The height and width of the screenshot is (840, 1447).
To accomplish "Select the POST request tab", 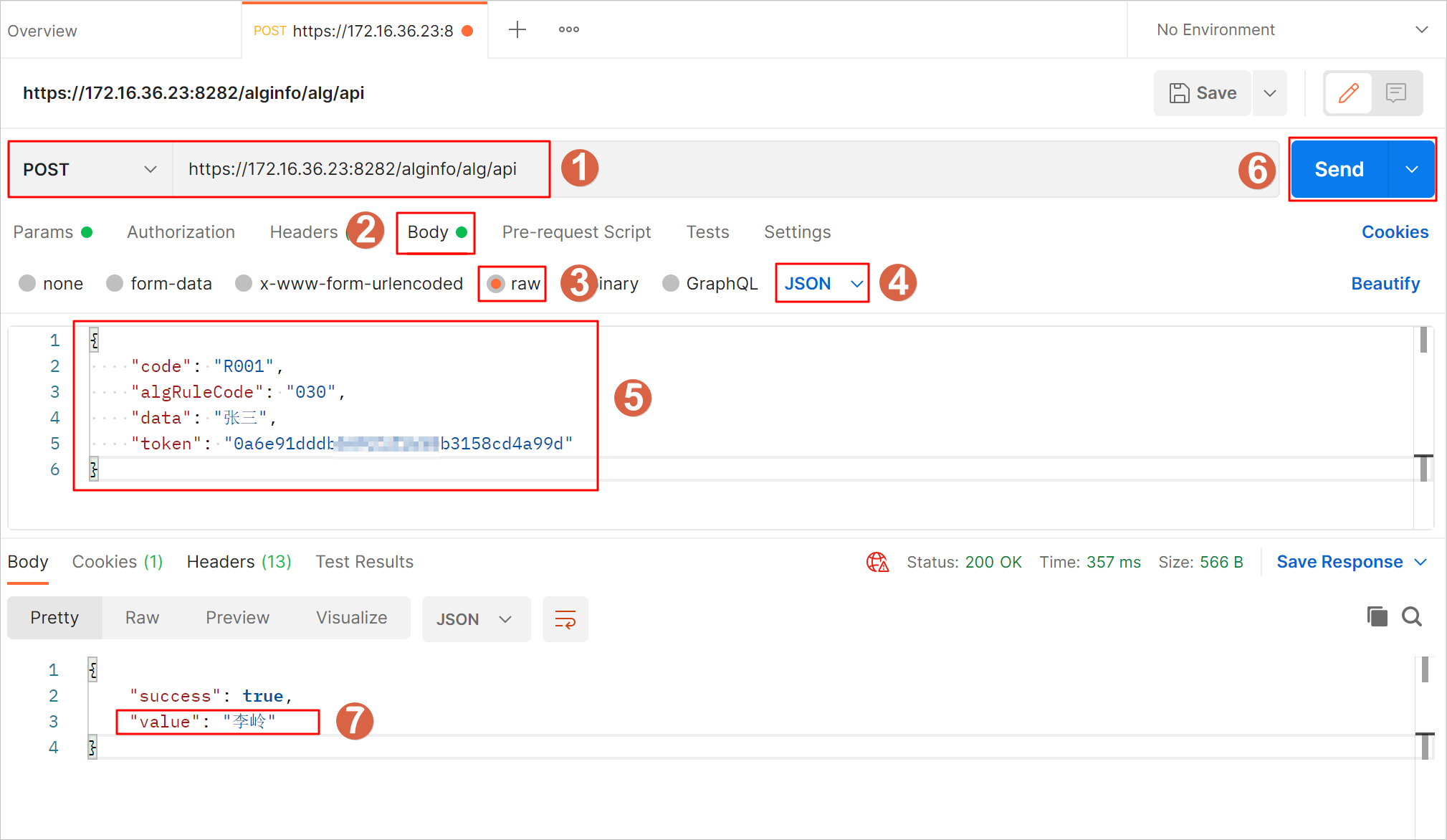I will [365, 31].
